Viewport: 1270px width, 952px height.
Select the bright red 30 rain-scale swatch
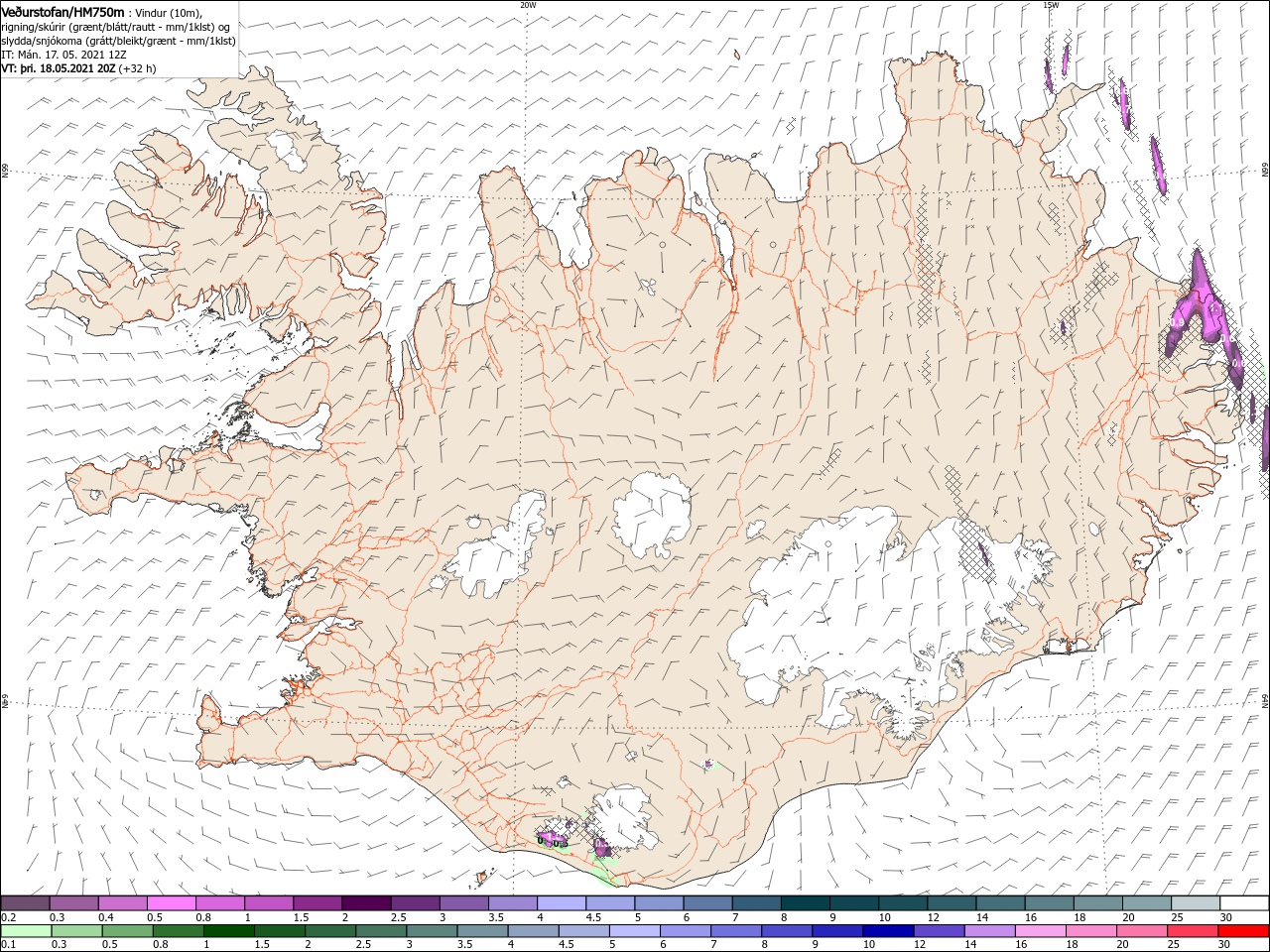tap(1242, 931)
